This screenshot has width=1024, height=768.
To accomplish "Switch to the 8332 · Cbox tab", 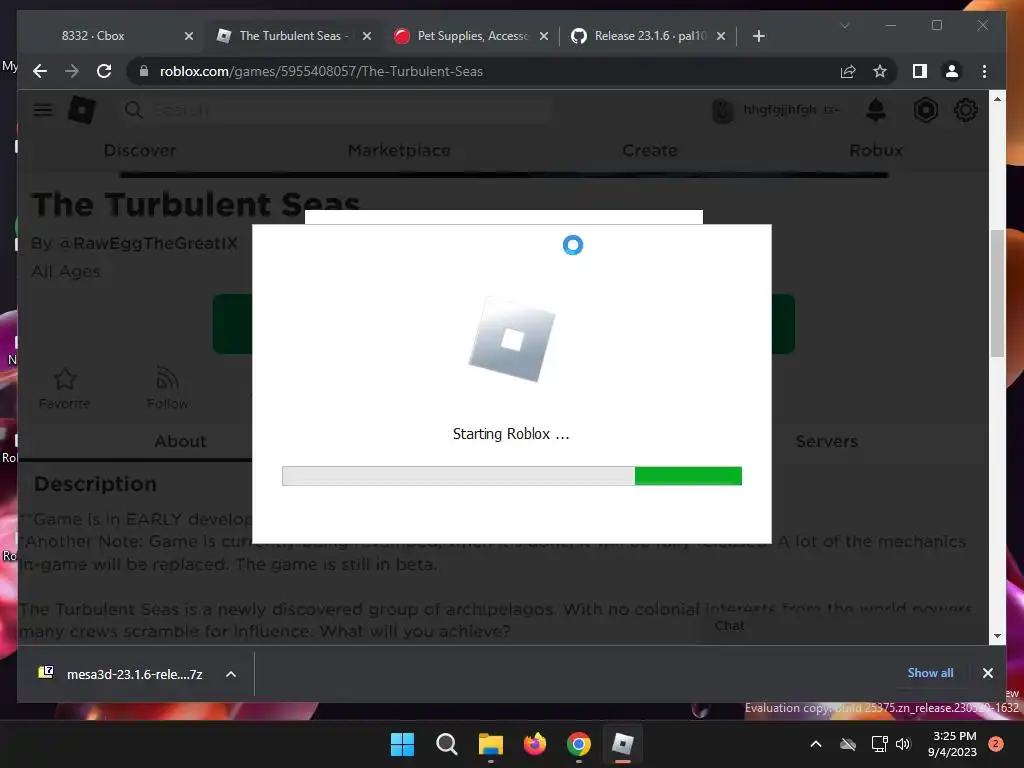I will click(x=93, y=36).
